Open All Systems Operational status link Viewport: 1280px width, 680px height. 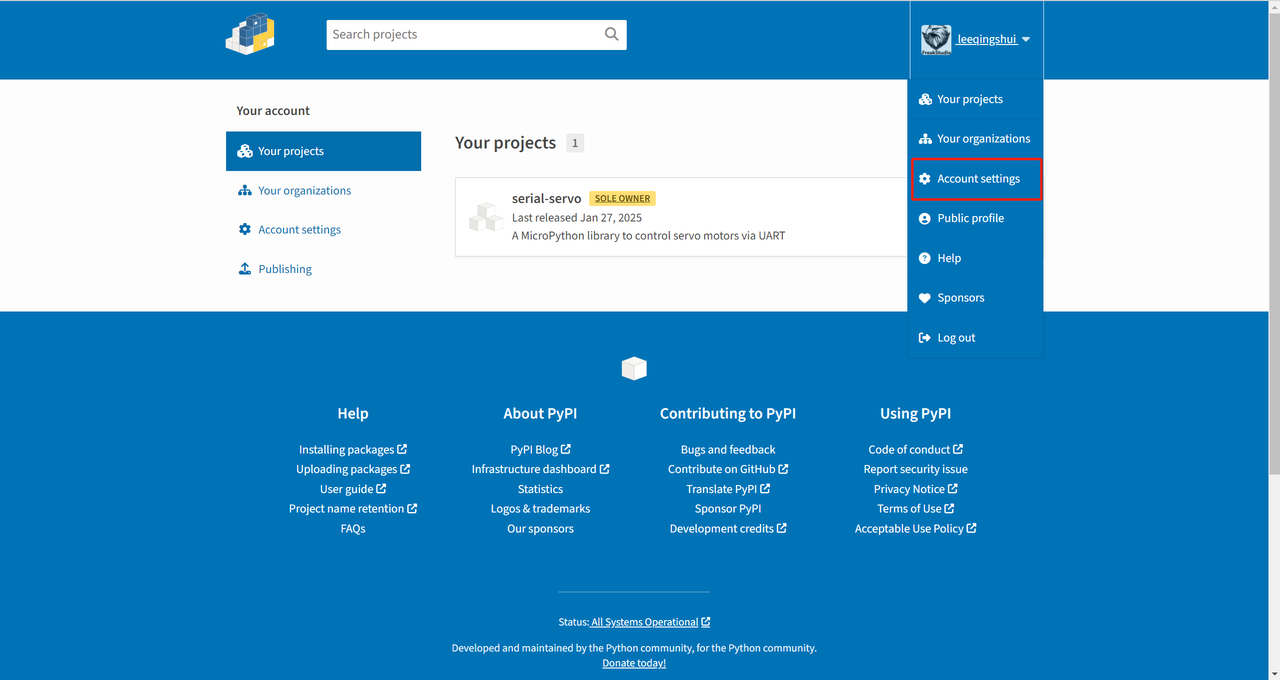(651, 622)
